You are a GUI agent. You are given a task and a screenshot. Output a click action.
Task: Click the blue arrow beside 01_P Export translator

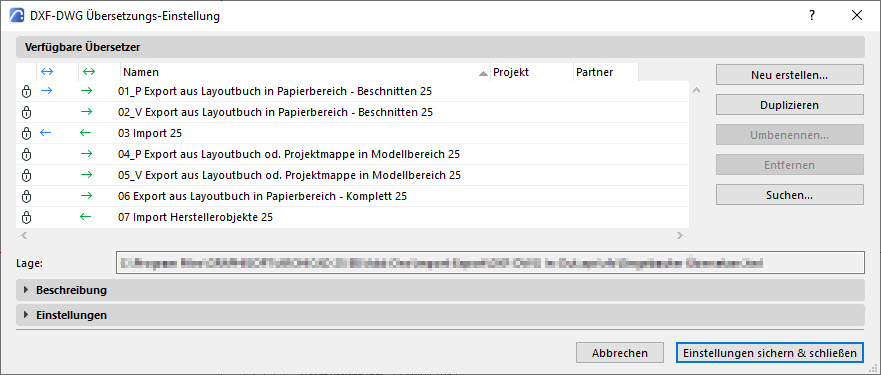[x=47, y=91]
